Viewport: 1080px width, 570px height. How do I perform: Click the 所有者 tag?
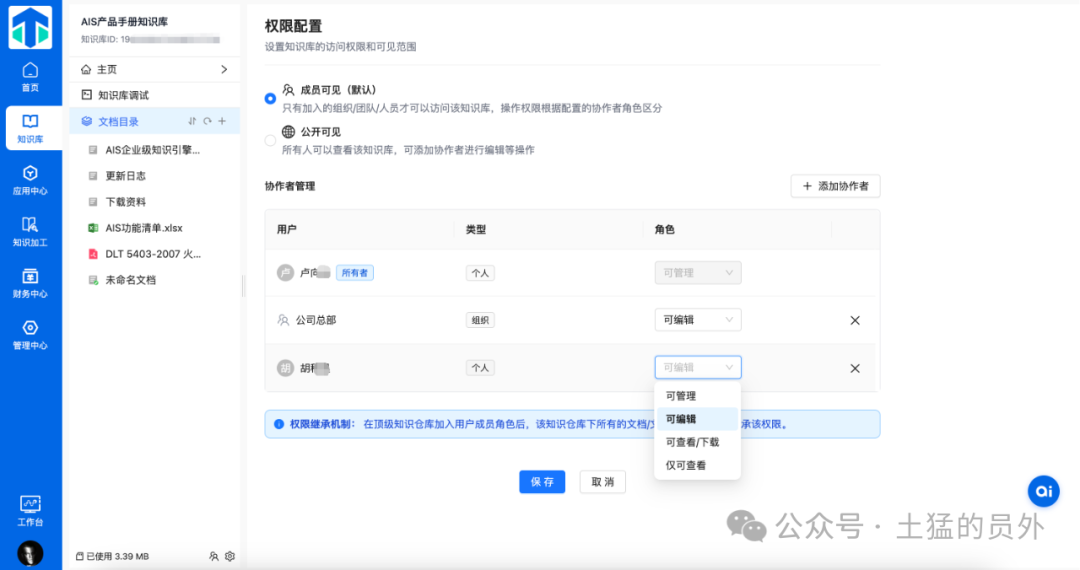tap(355, 273)
